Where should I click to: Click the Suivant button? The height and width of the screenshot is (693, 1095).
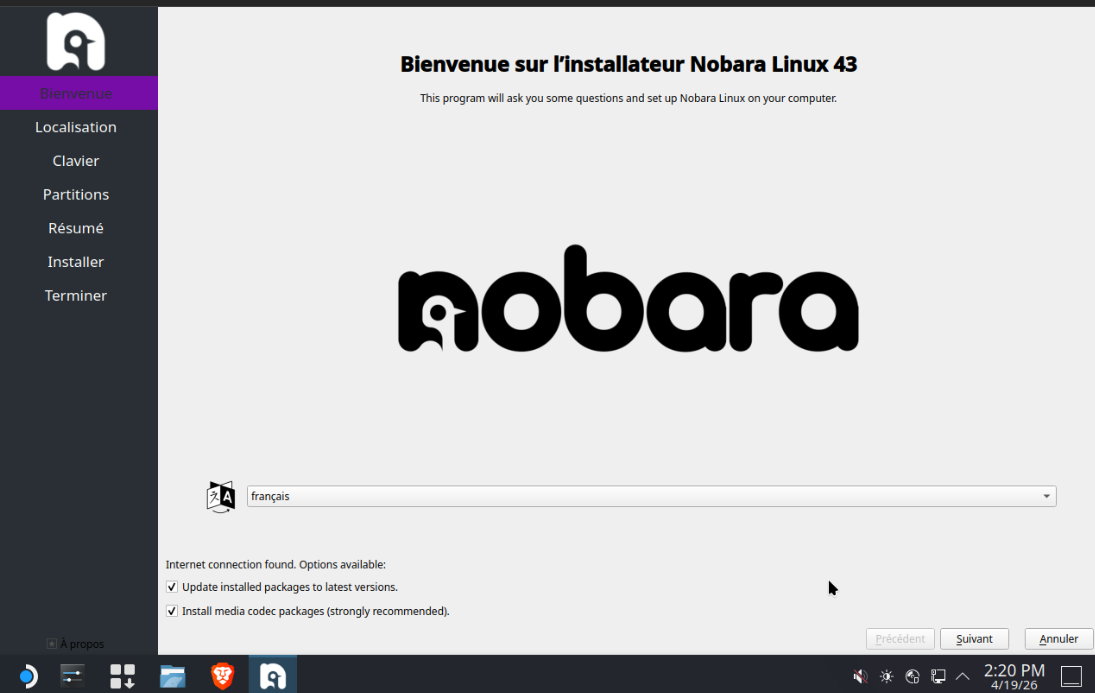coord(974,639)
